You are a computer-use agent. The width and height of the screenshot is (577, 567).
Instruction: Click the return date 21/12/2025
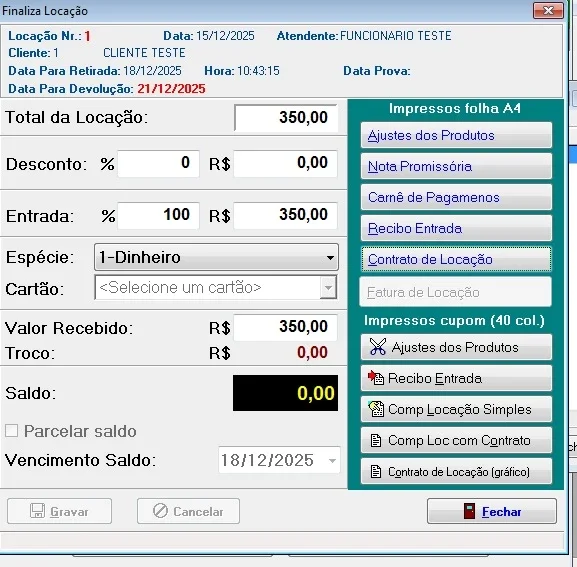point(171,89)
